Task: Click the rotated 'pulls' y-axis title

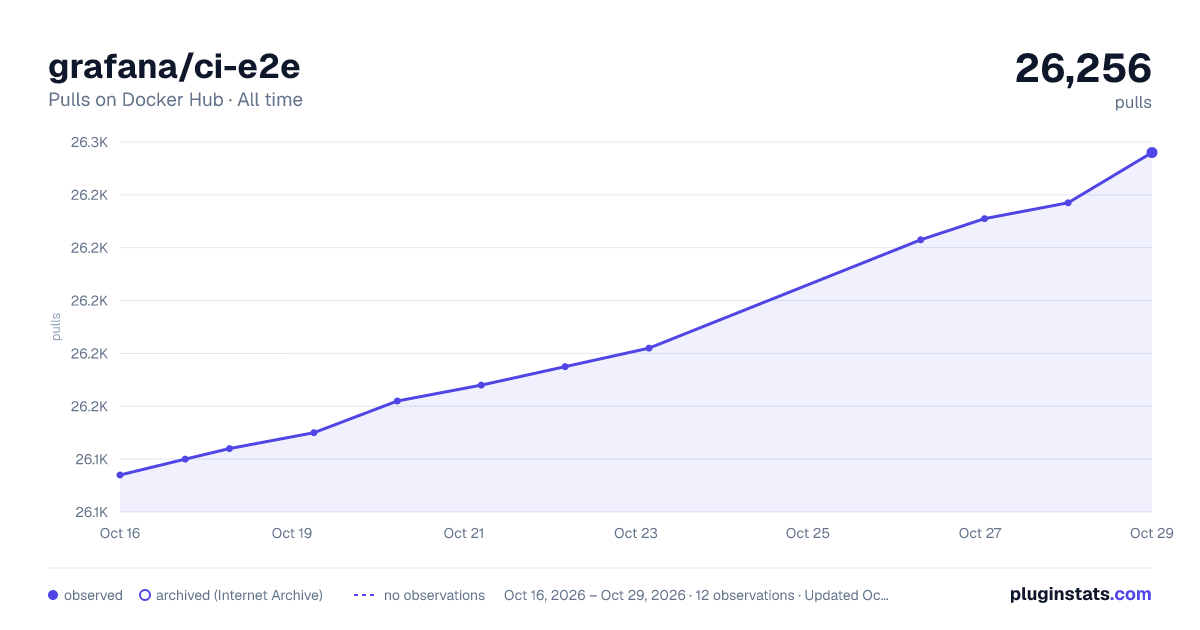Action: pyautogui.click(x=57, y=327)
